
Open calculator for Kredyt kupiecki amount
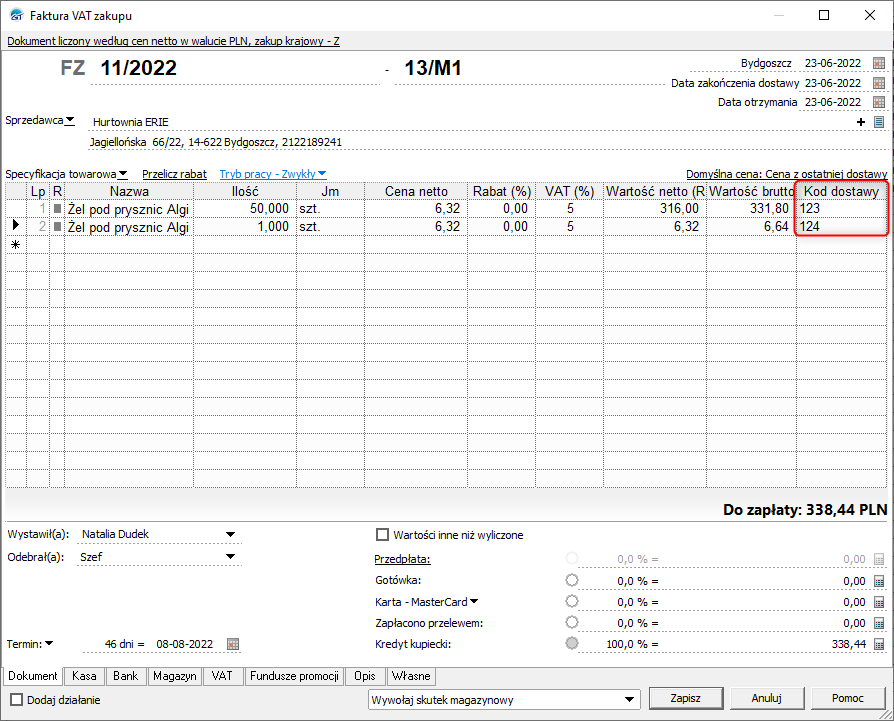coord(879,645)
